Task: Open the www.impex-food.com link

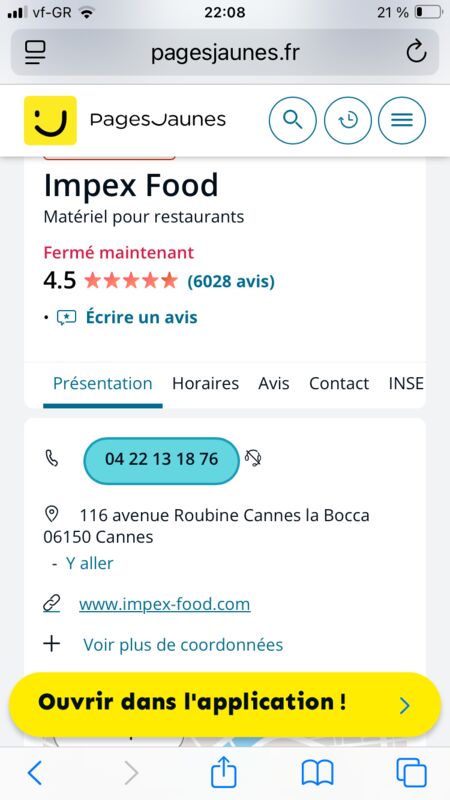Action: [165, 604]
